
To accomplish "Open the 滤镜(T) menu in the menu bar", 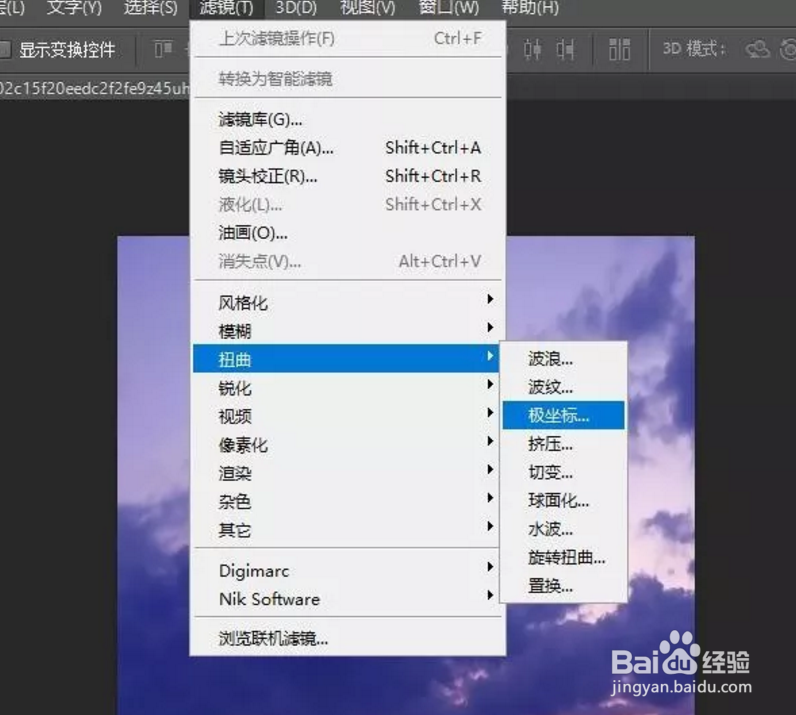I will point(226,8).
